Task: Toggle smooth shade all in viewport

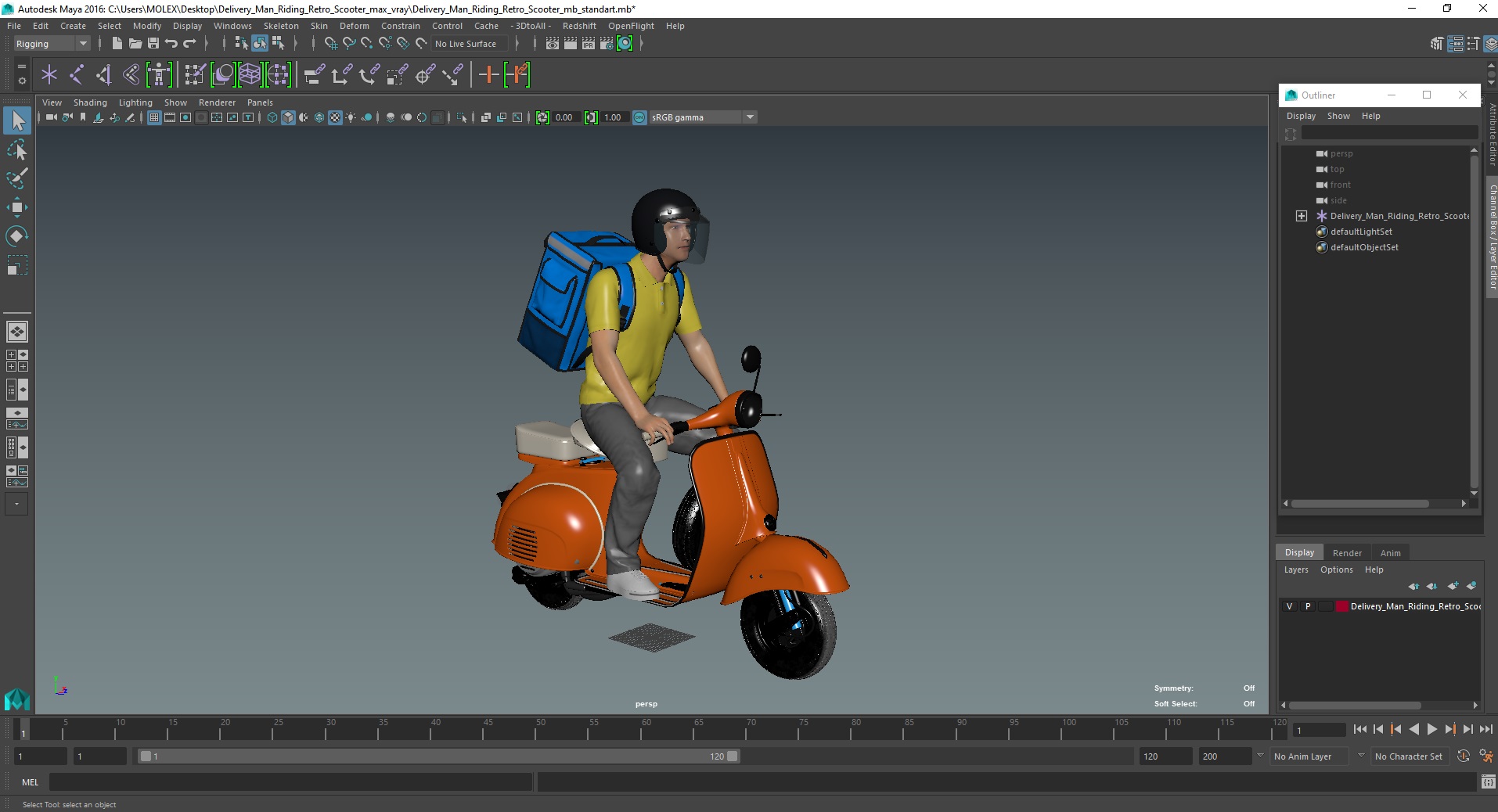Action: point(288,117)
